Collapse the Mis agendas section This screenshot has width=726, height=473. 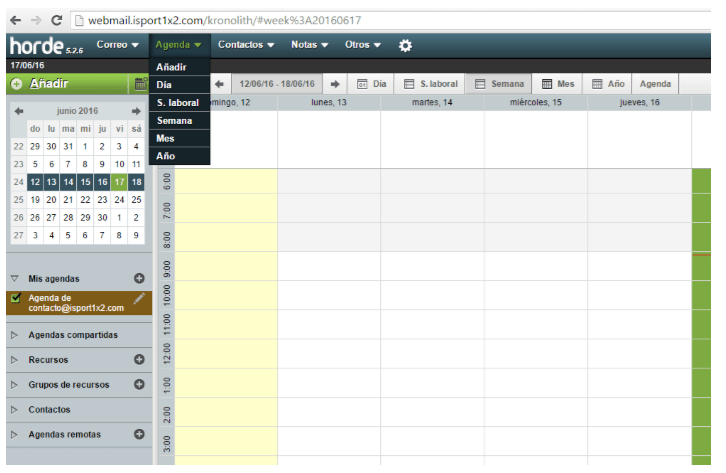14,279
